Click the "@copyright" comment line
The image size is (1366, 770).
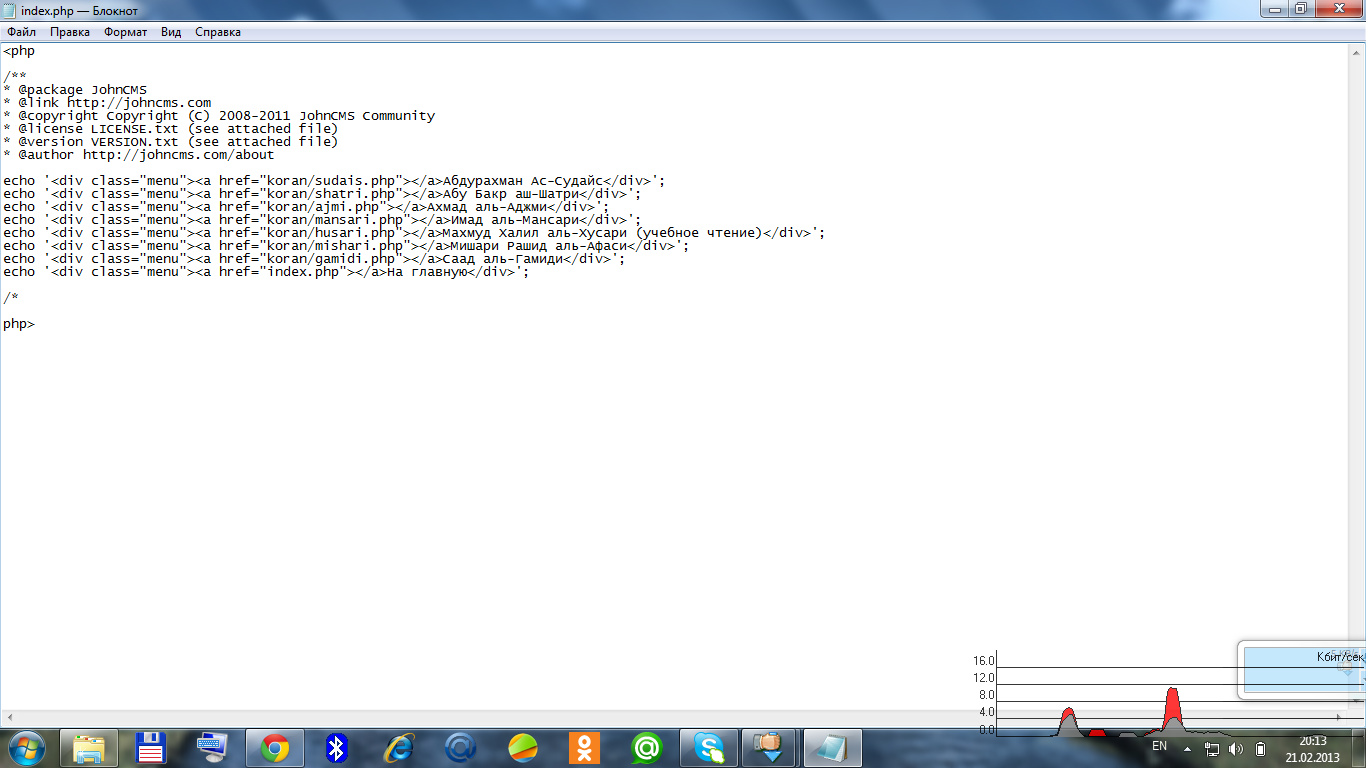coord(219,116)
